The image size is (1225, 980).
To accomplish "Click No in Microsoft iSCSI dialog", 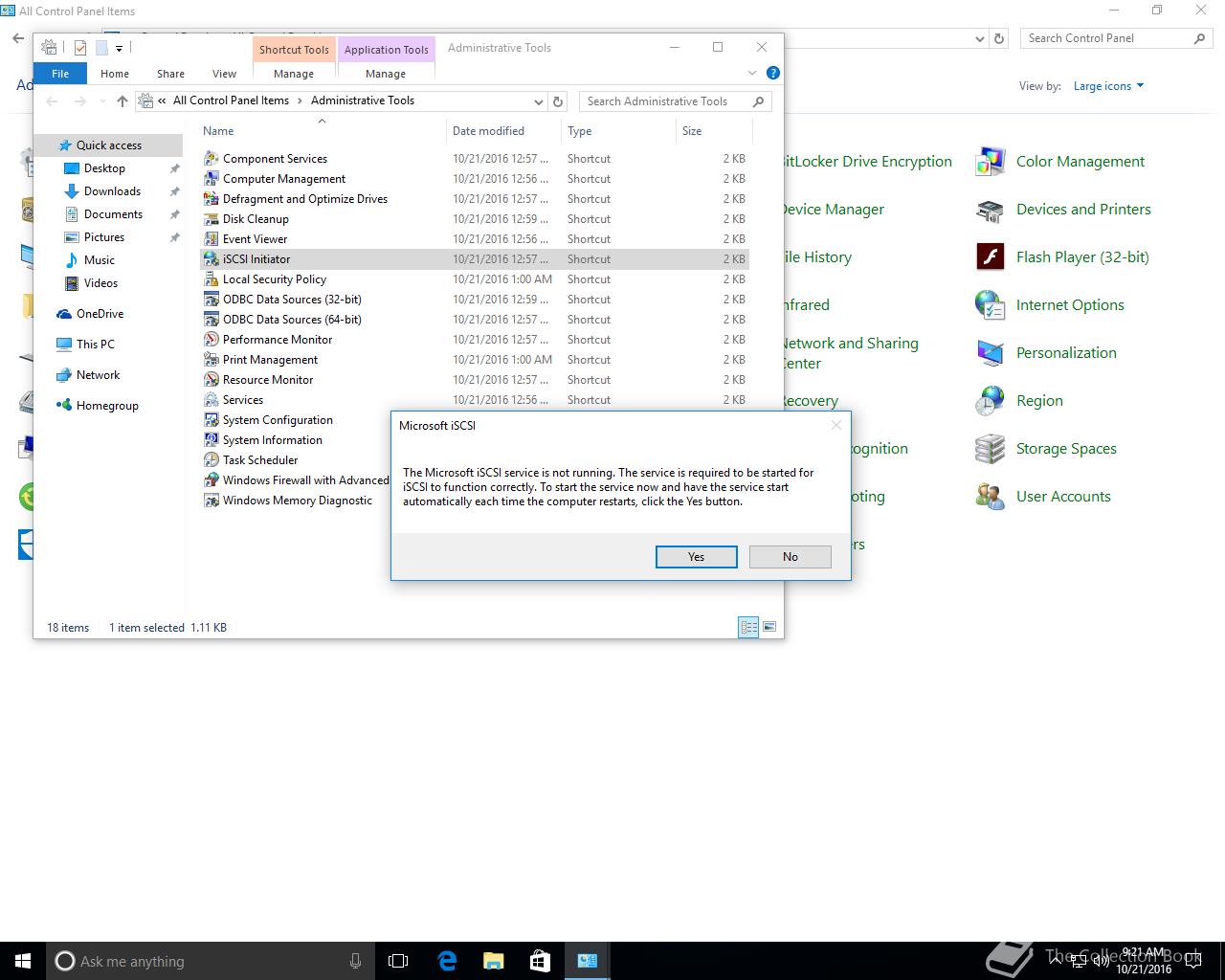I will coord(791,557).
